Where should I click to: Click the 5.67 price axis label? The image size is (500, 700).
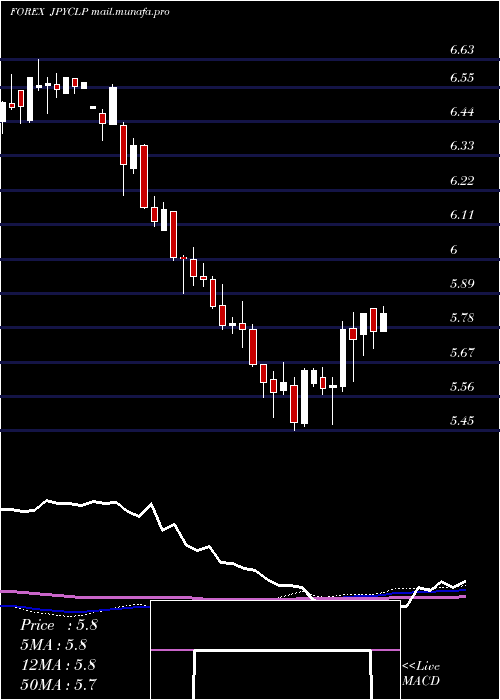tap(461, 352)
